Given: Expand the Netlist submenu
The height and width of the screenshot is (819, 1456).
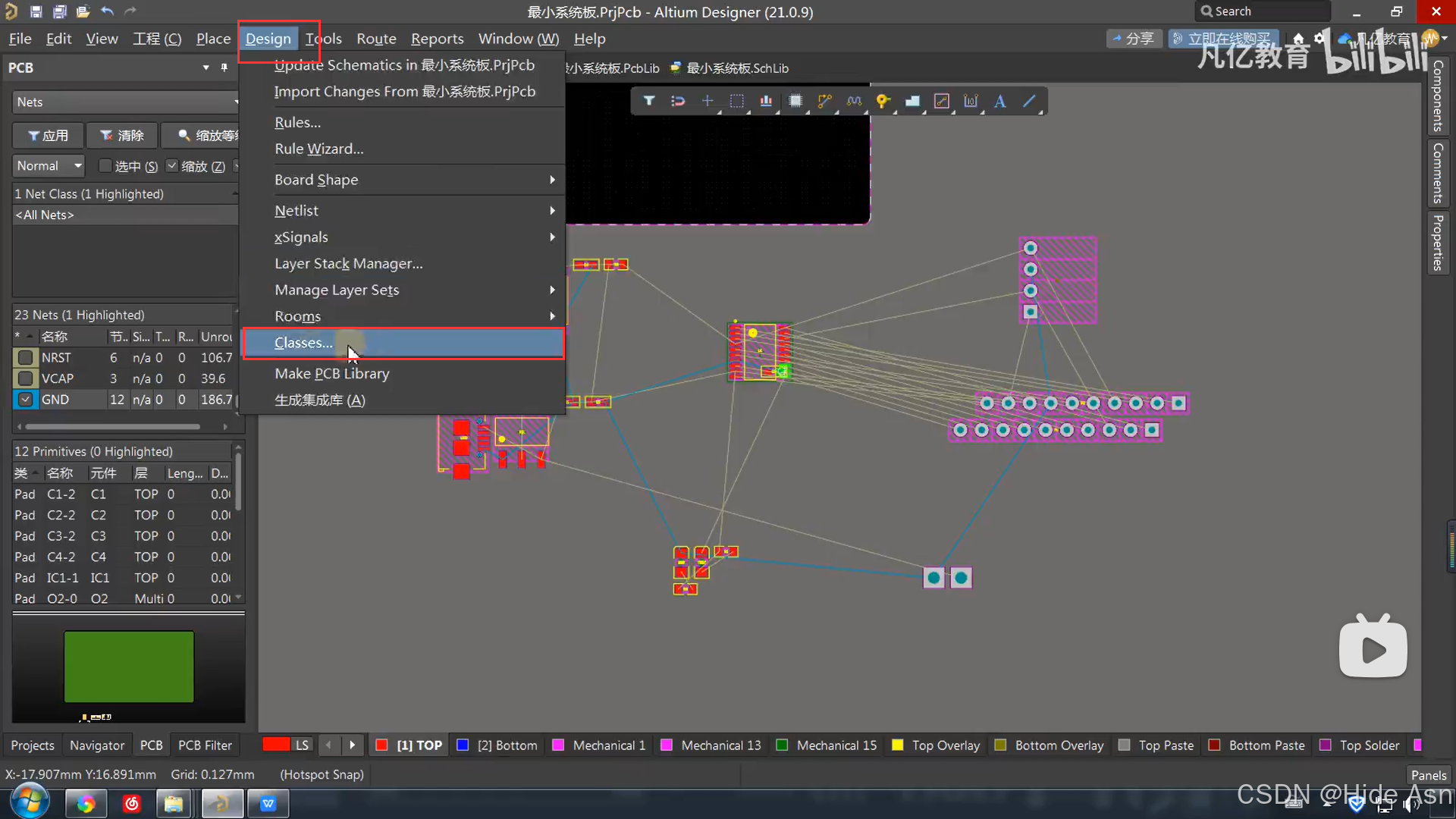Looking at the screenshot, I should pyautogui.click(x=403, y=210).
